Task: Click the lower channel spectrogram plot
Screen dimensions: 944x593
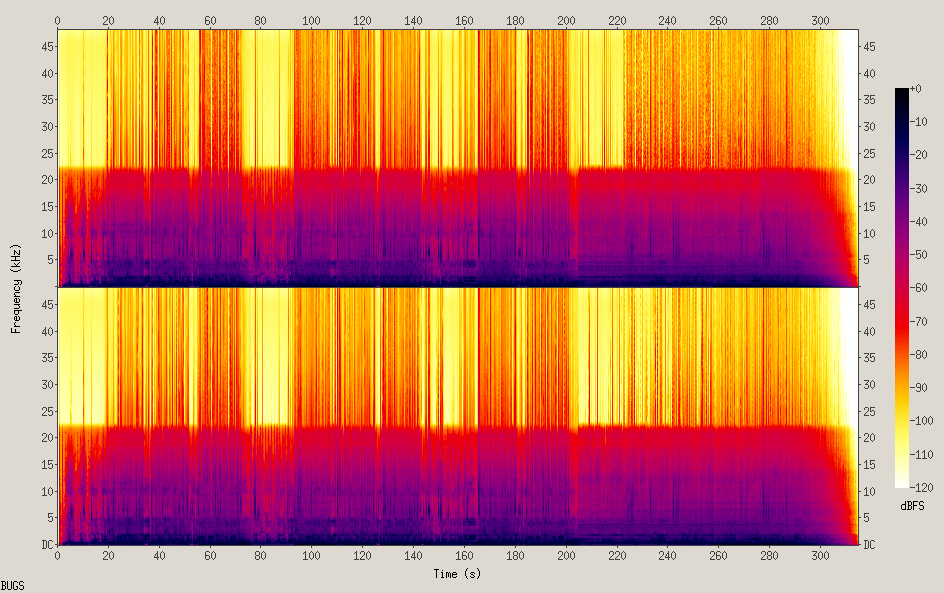Action: [x=458, y=416]
